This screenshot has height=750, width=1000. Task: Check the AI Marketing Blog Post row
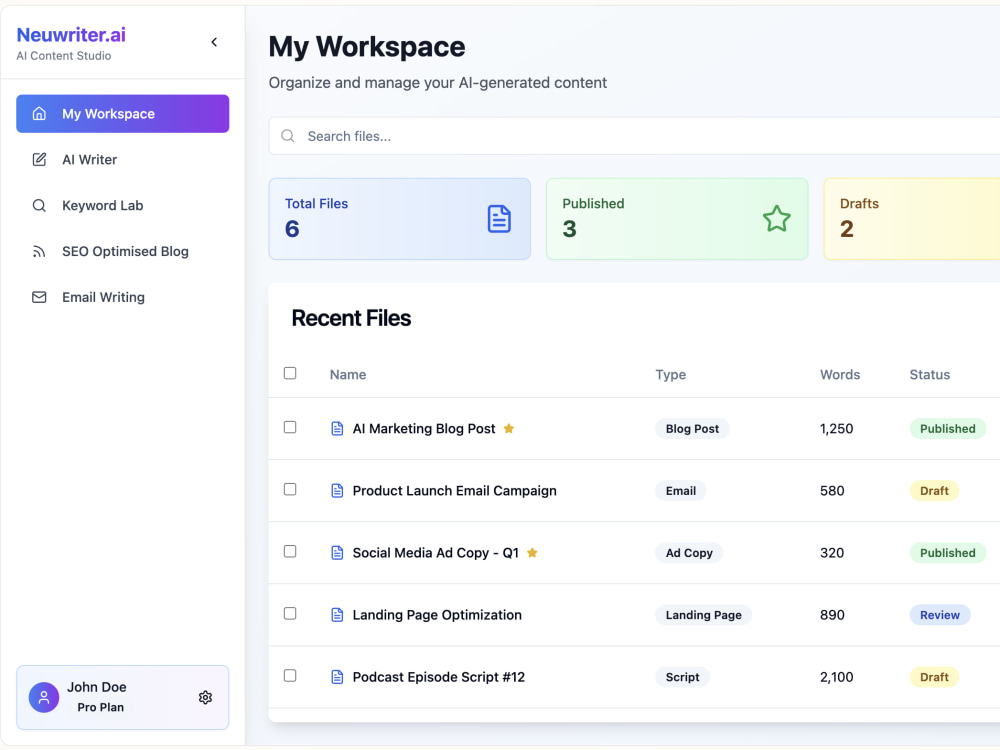pyautogui.click(x=290, y=427)
